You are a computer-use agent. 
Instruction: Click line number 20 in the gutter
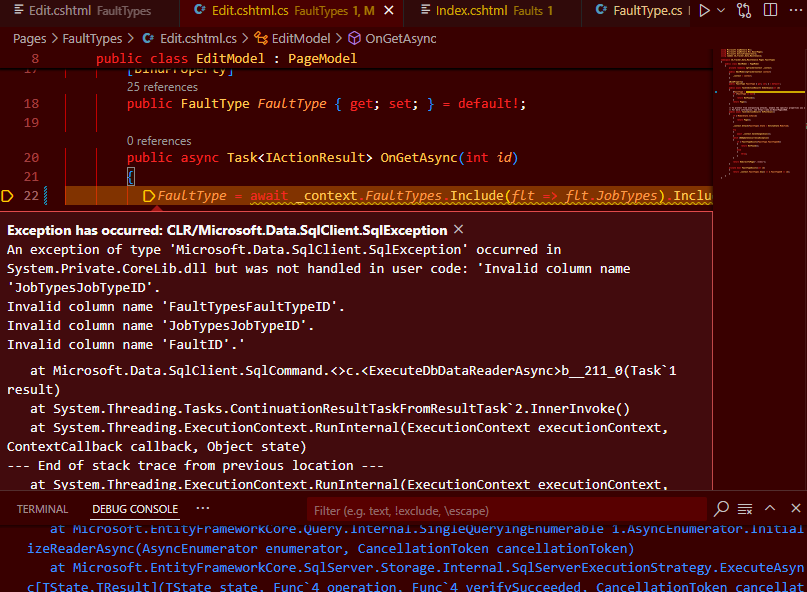click(x=31, y=158)
